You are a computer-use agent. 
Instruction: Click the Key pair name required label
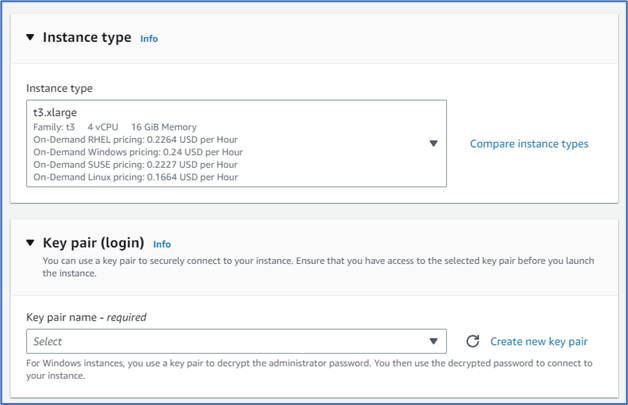[86, 317]
